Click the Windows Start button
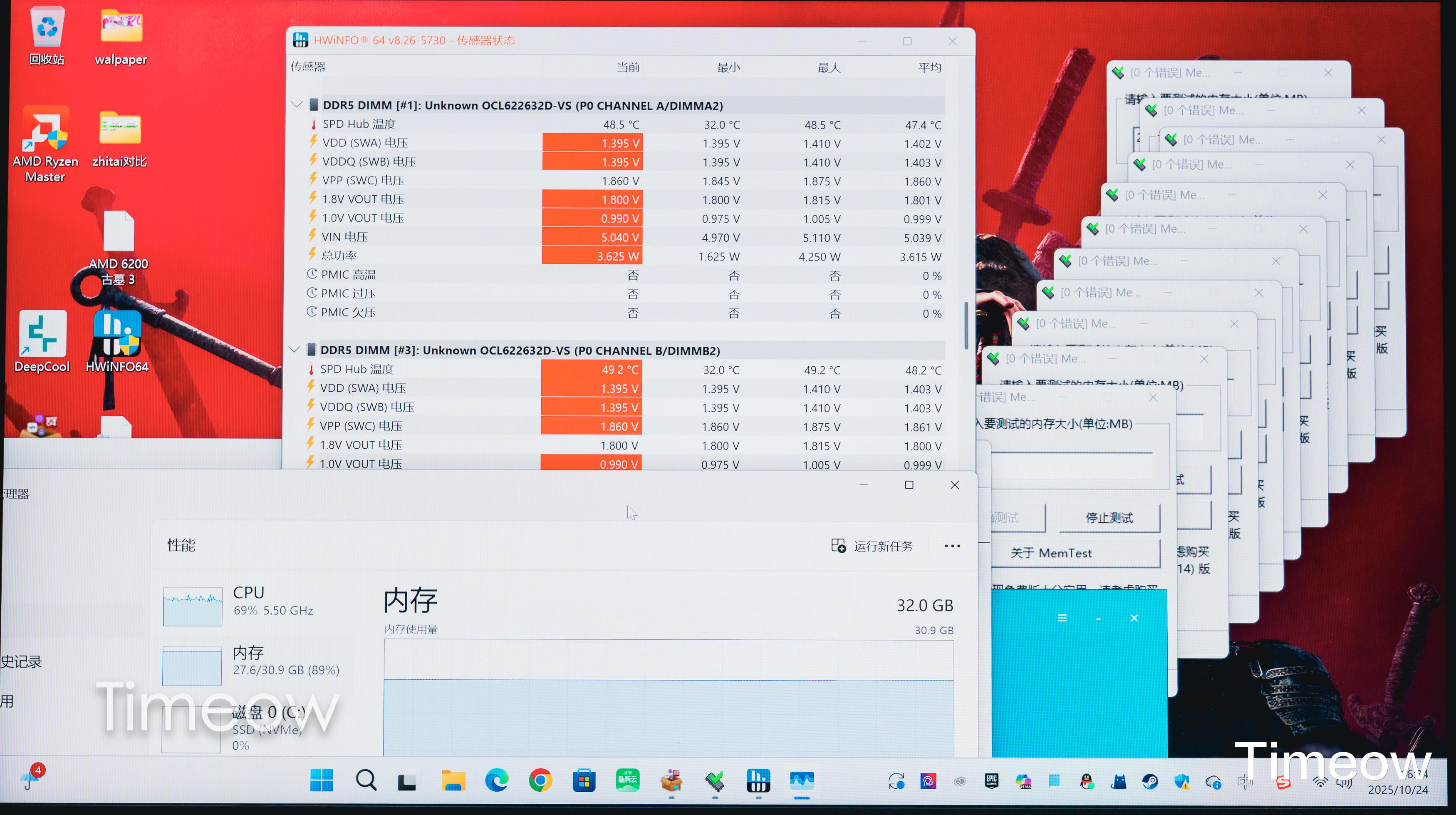Viewport: 1456px width, 815px height. point(322,781)
